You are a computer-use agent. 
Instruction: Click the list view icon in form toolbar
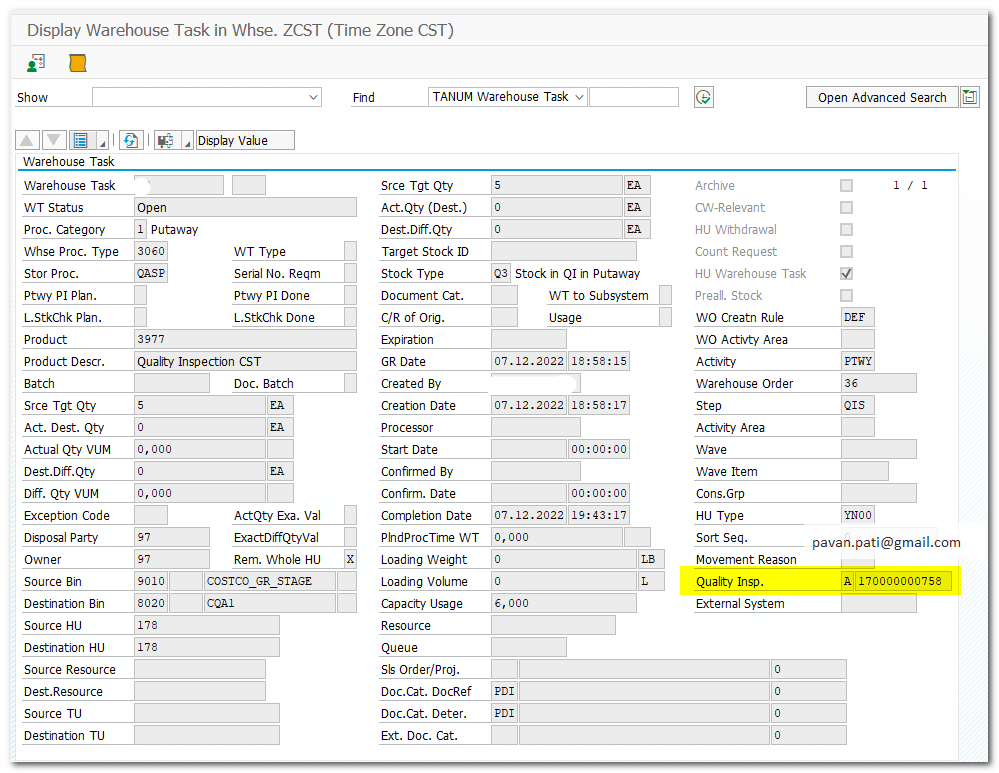(x=81, y=140)
